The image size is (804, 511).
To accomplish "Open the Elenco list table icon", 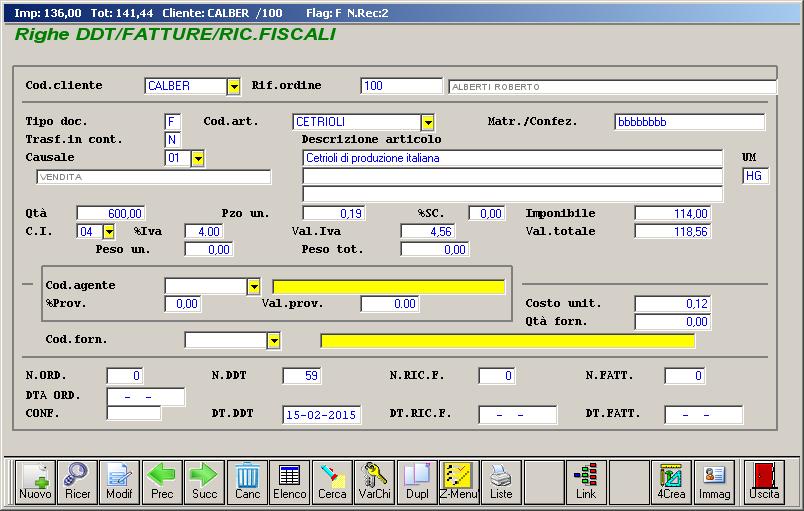I will point(290,482).
